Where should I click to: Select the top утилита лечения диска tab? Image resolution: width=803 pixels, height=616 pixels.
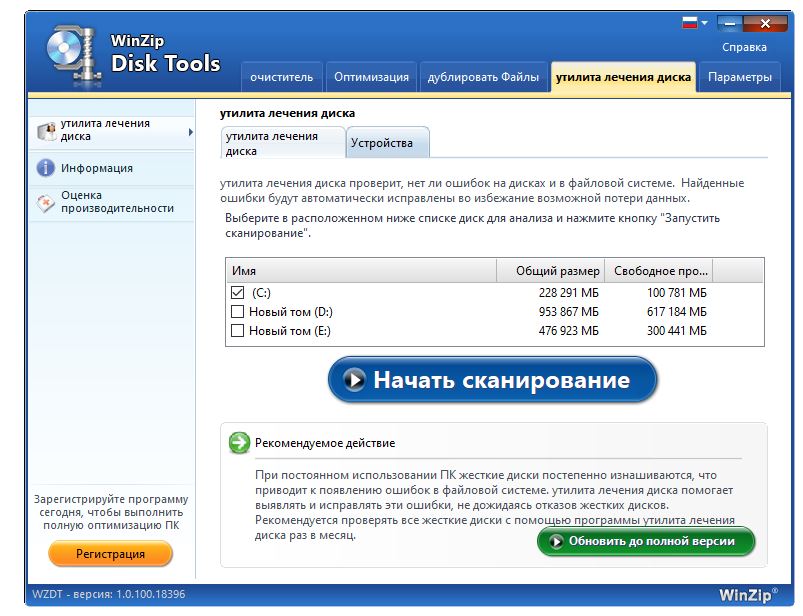623,77
